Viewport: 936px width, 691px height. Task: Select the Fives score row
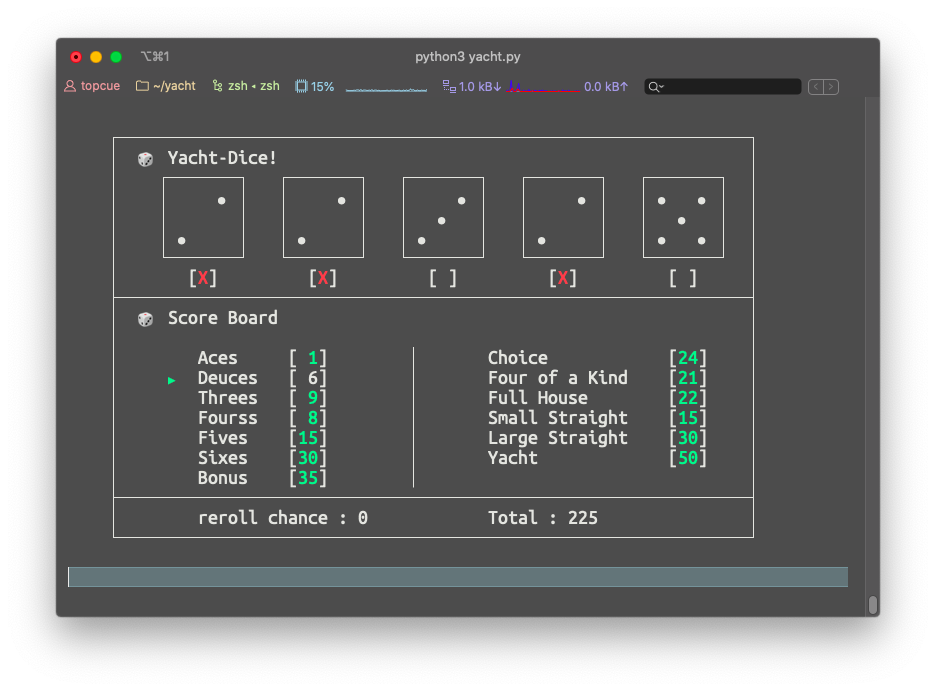[263, 438]
